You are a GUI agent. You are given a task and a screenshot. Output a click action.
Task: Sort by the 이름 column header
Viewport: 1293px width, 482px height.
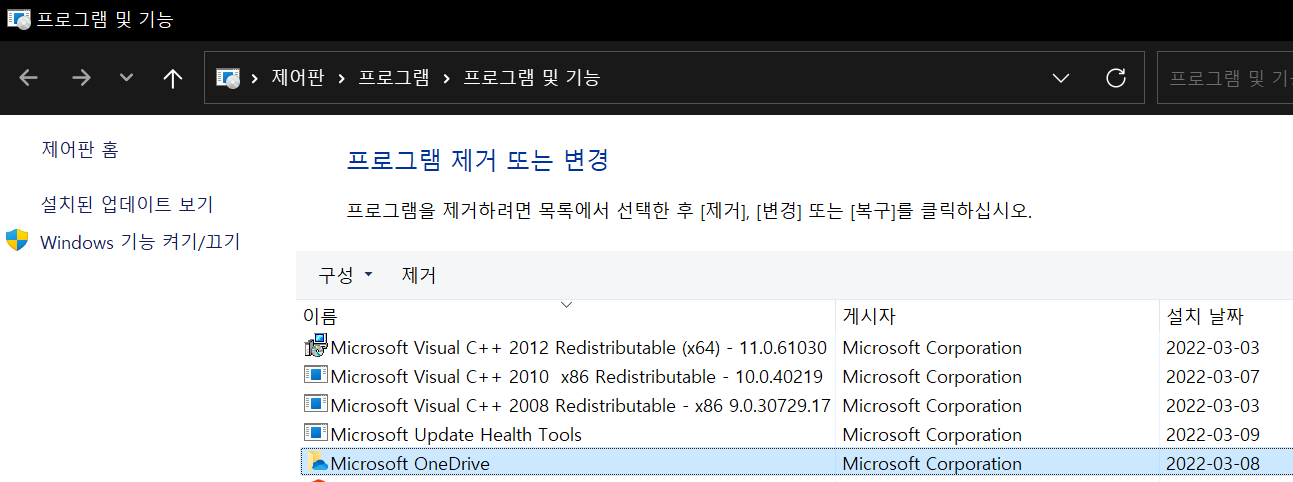pyautogui.click(x=566, y=317)
